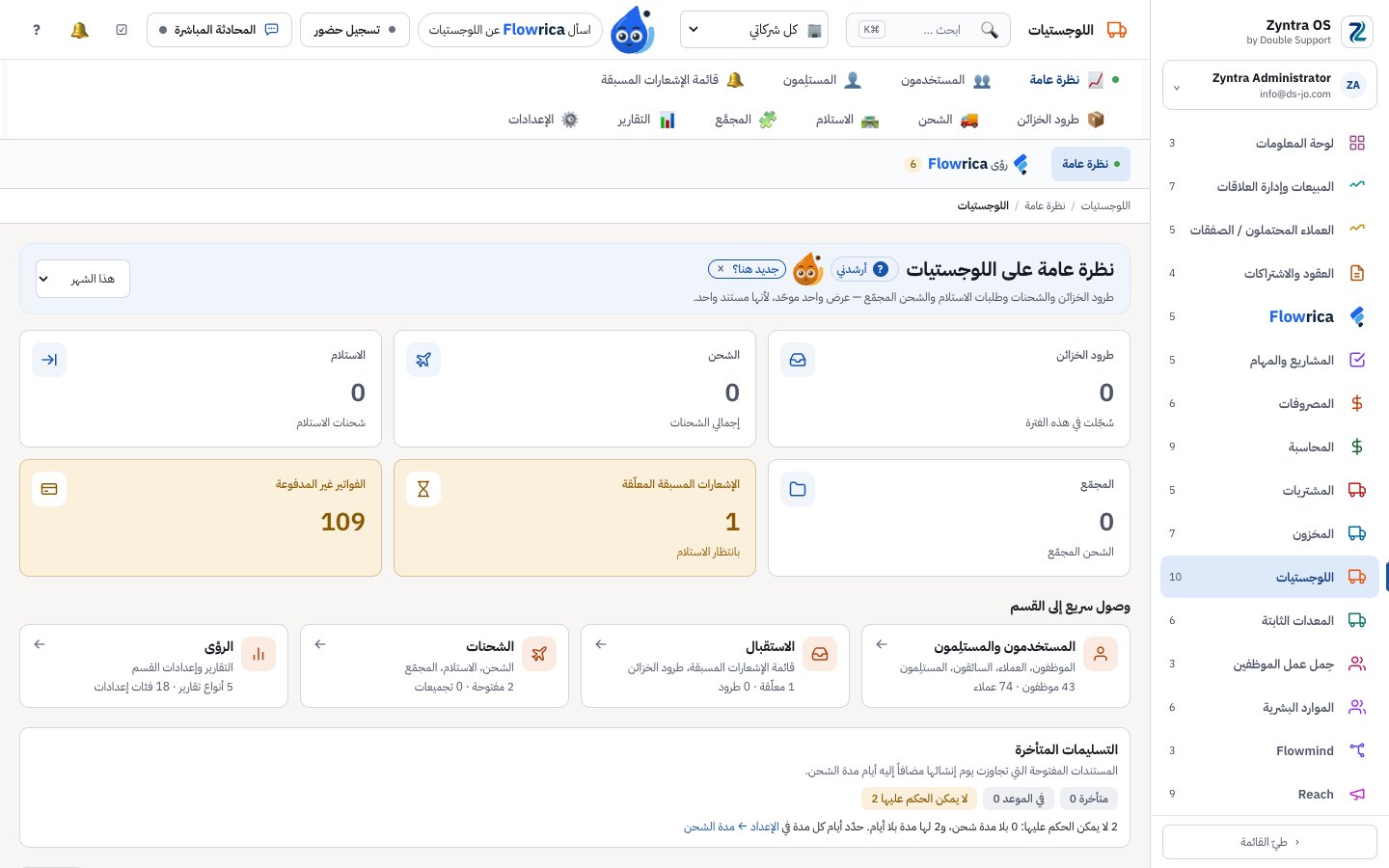This screenshot has width=1389, height=868.
Task: Open the كل شركاتي company selector
Action: [x=754, y=30]
